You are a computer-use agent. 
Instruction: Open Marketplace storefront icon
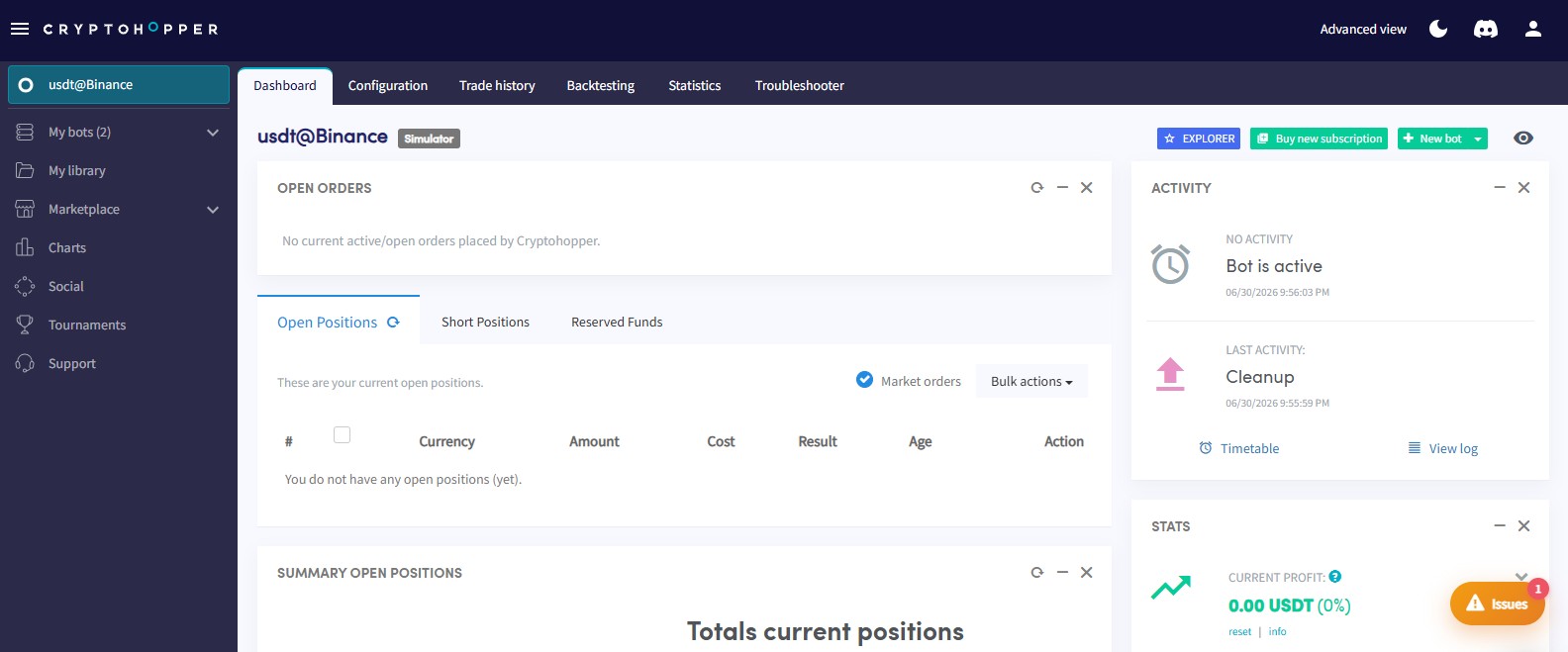click(x=25, y=209)
